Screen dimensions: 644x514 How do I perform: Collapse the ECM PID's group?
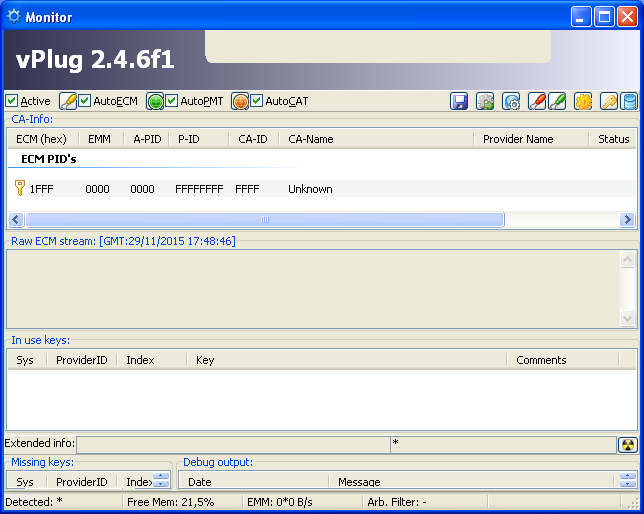(x=48, y=159)
